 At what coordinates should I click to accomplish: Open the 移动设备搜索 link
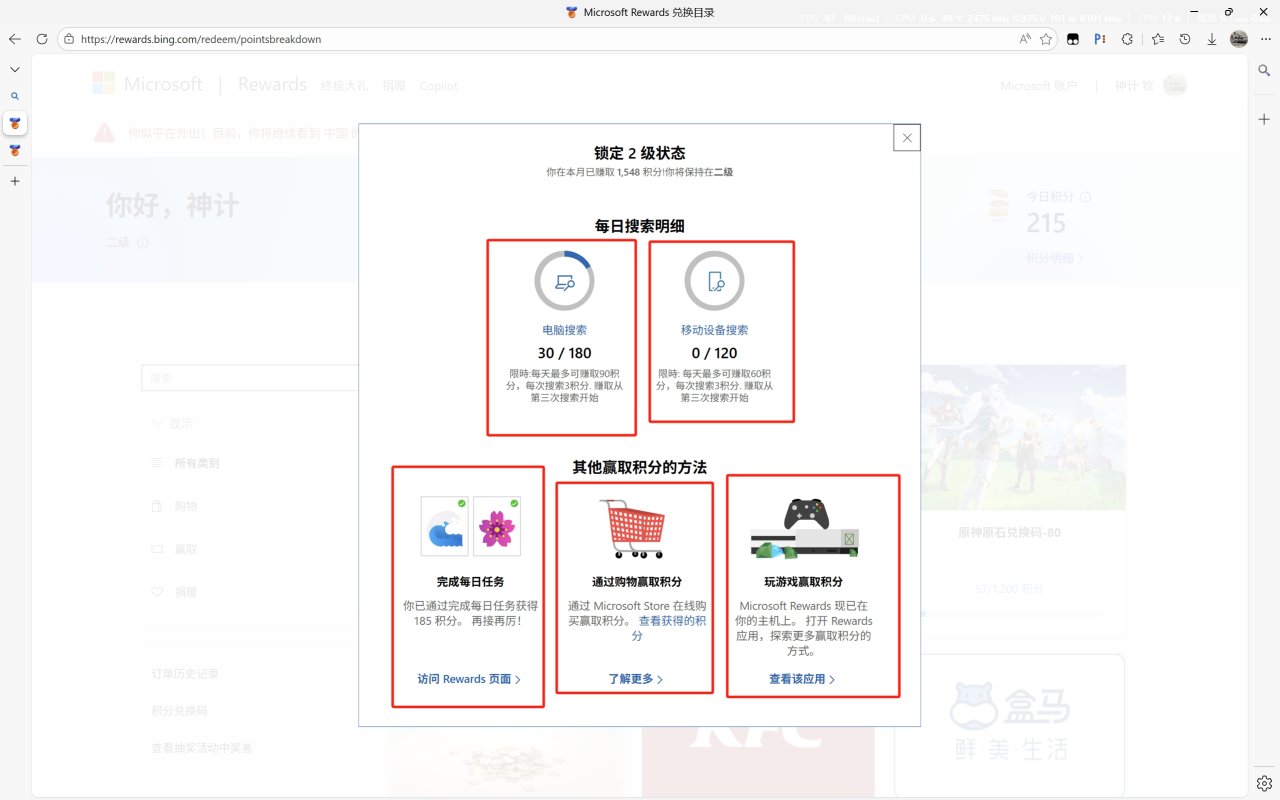click(714, 330)
